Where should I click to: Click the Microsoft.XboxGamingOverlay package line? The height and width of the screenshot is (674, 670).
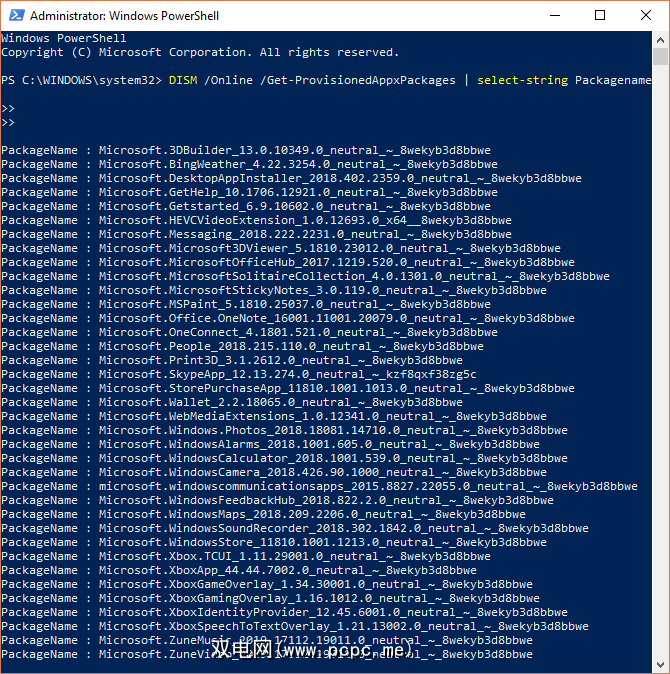pyautogui.click(x=270, y=598)
